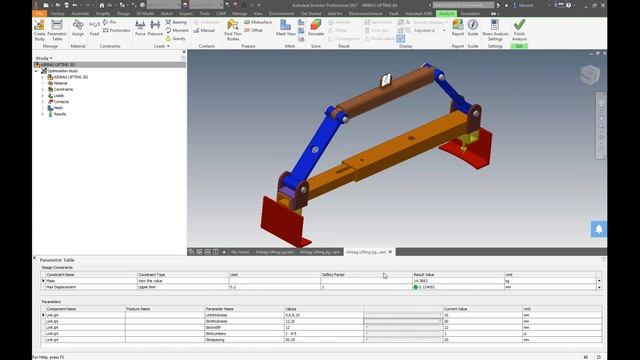The image size is (640, 360).
Task: Click the Assign material icon
Action: point(78,28)
